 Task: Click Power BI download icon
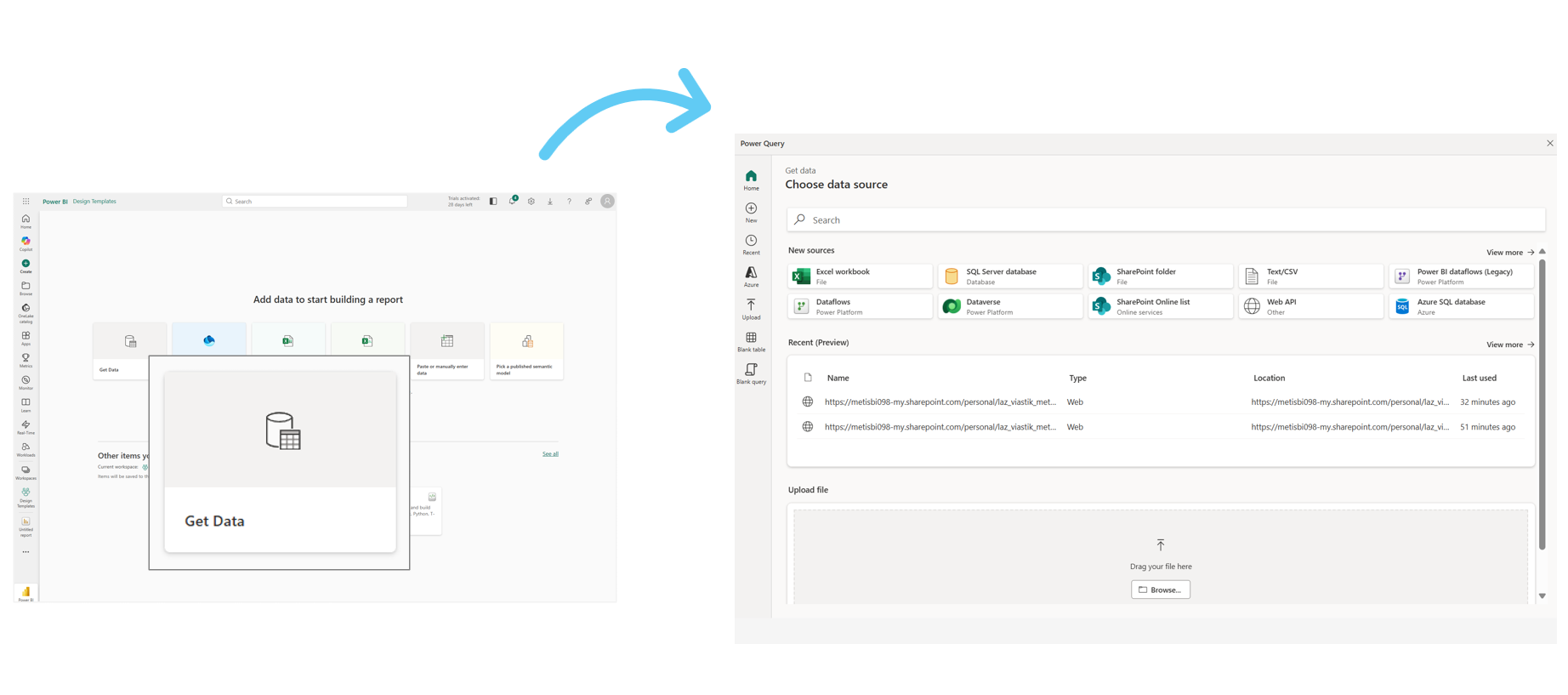click(x=550, y=202)
